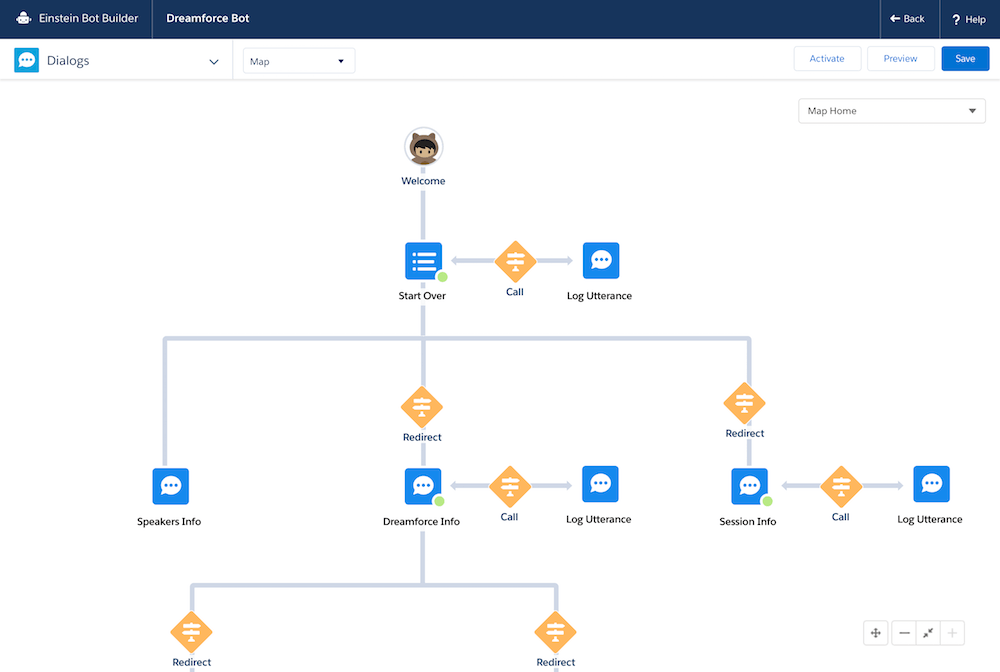1000x672 pixels.
Task: Select the Redirect diamond above Dreamforce Info
Action: pyautogui.click(x=422, y=407)
